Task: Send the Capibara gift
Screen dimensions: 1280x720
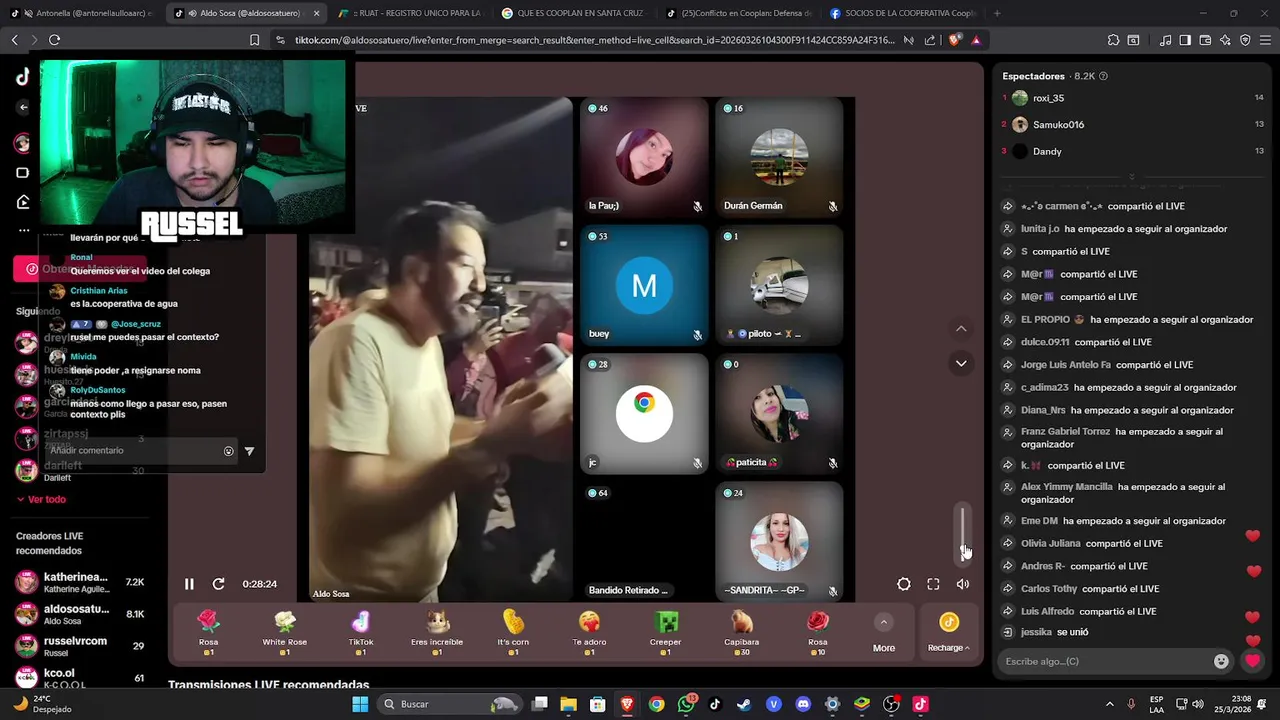Action: [741, 632]
